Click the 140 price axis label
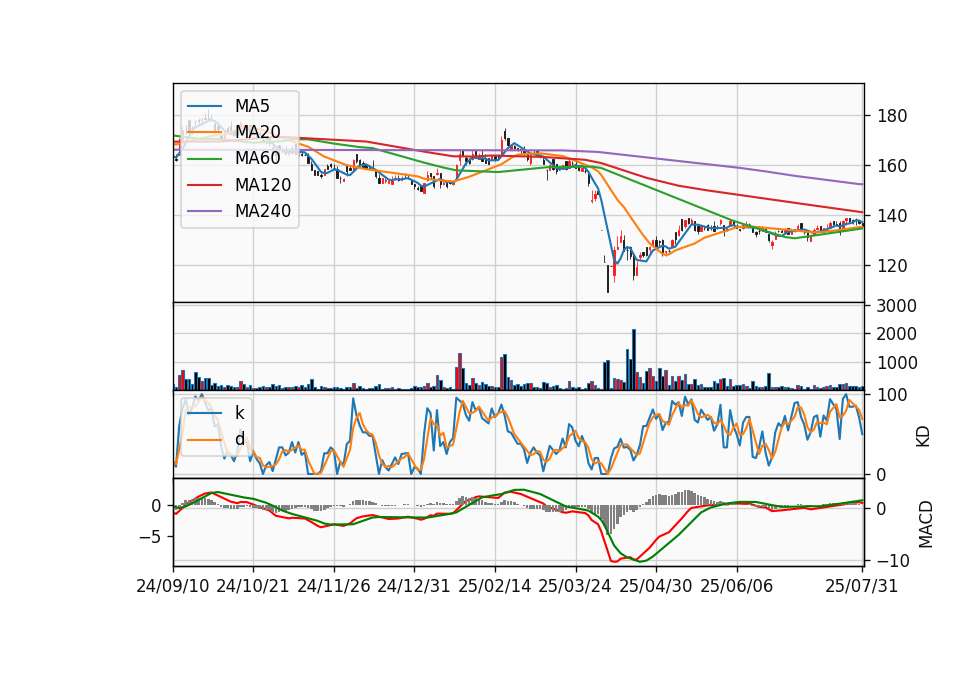Image resolution: width=960 pixels, height=690 pixels. pos(892,216)
